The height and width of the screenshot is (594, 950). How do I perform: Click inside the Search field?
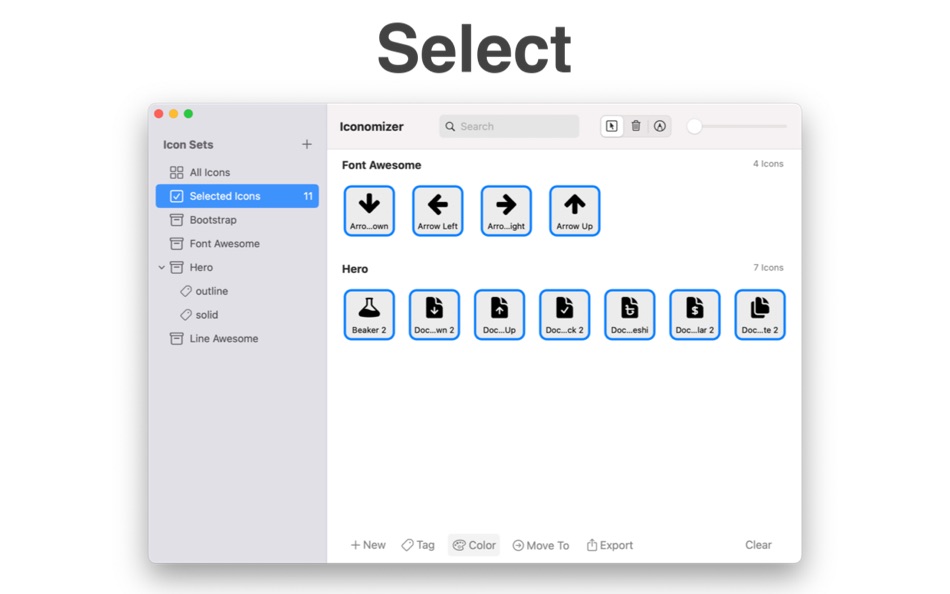(508, 126)
